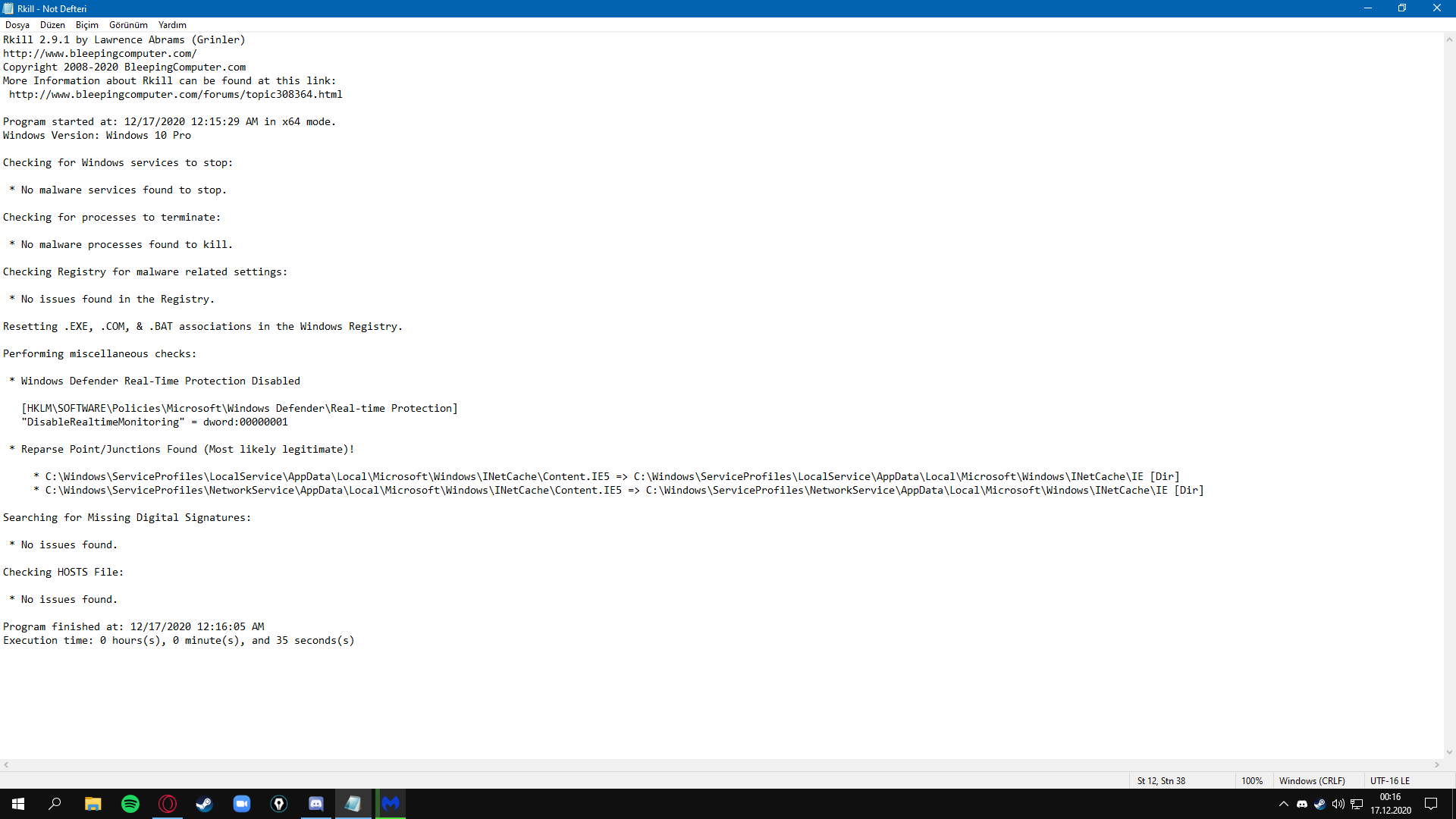The width and height of the screenshot is (1456, 819).
Task: Click the 'Execution time' line
Action: [179, 640]
